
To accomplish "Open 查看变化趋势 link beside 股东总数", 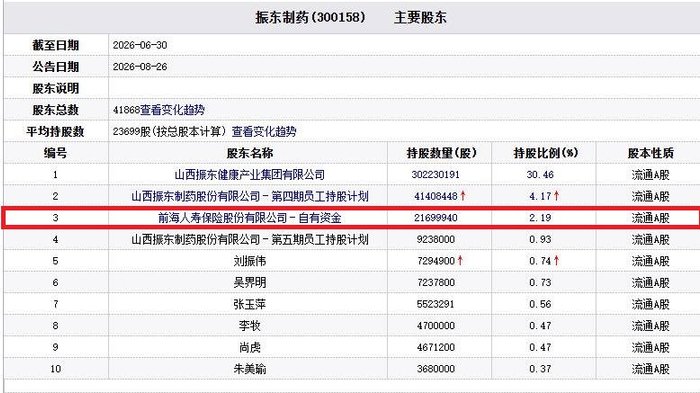I will pos(172,110).
